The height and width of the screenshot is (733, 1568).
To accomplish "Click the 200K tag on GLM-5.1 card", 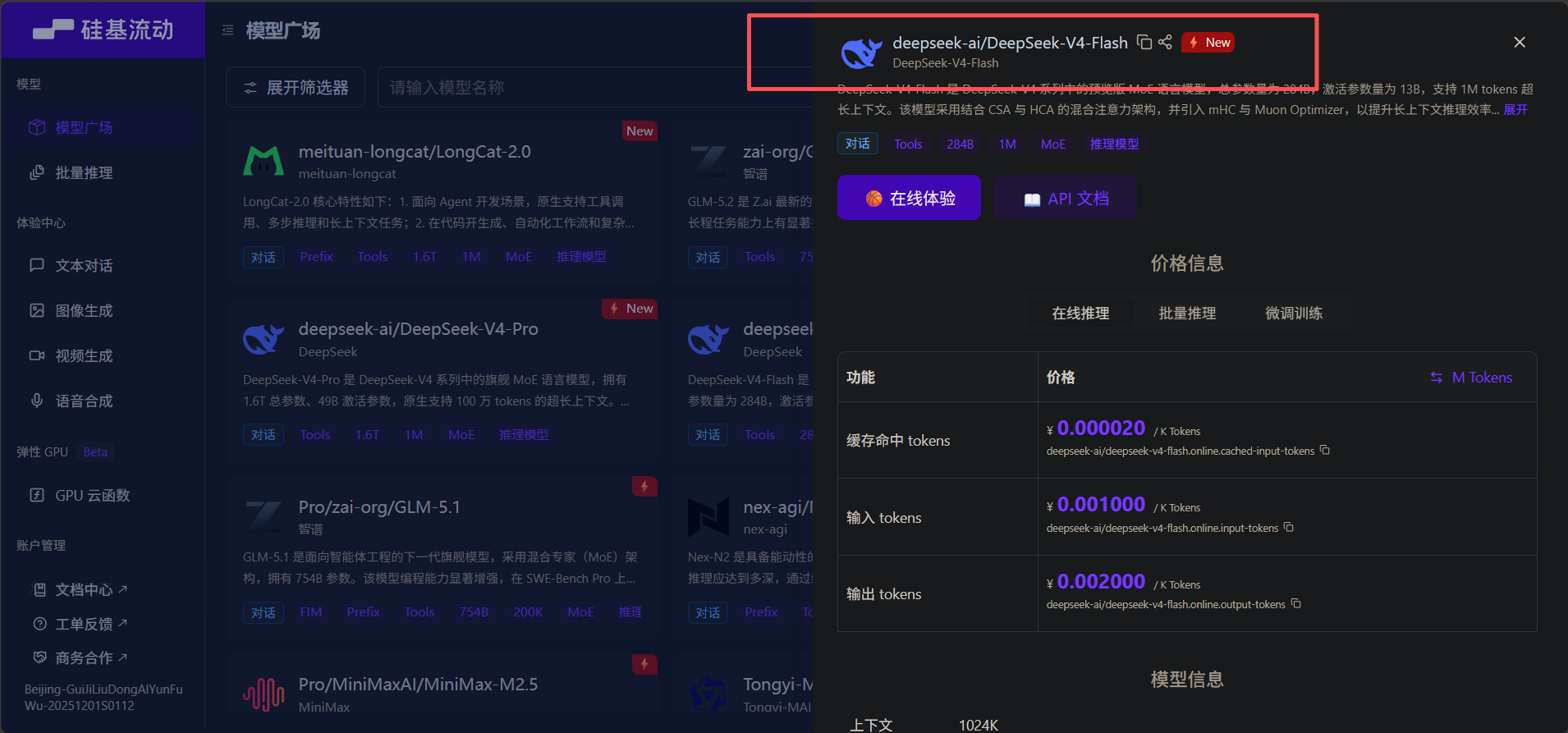I will (528, 612).
